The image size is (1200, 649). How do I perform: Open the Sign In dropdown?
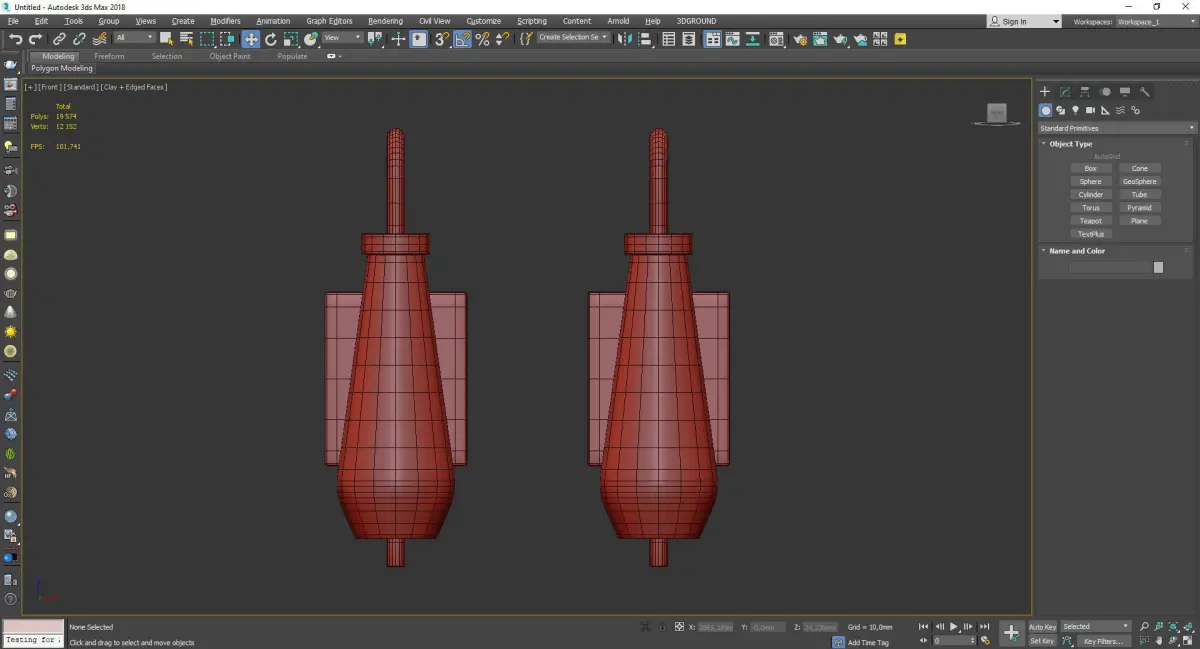1024,21
